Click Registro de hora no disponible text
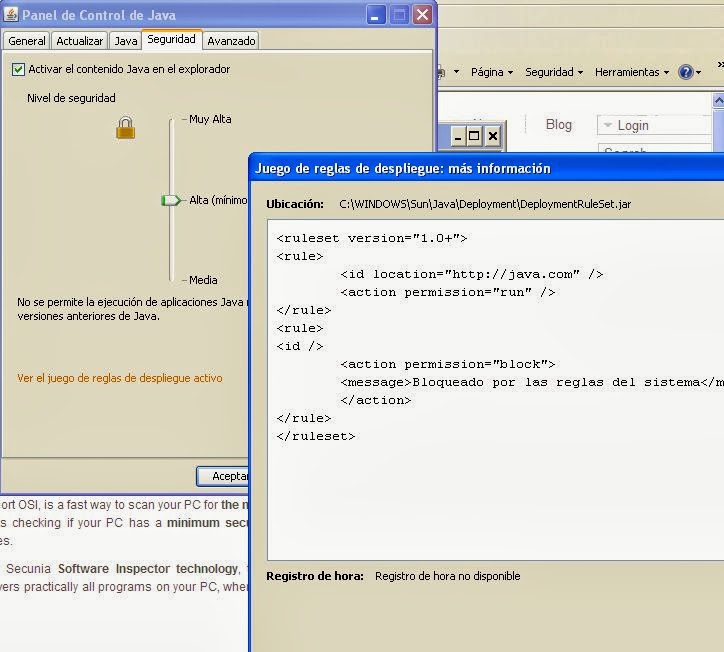Screen dimensions: 724x652 click(447, 576)
